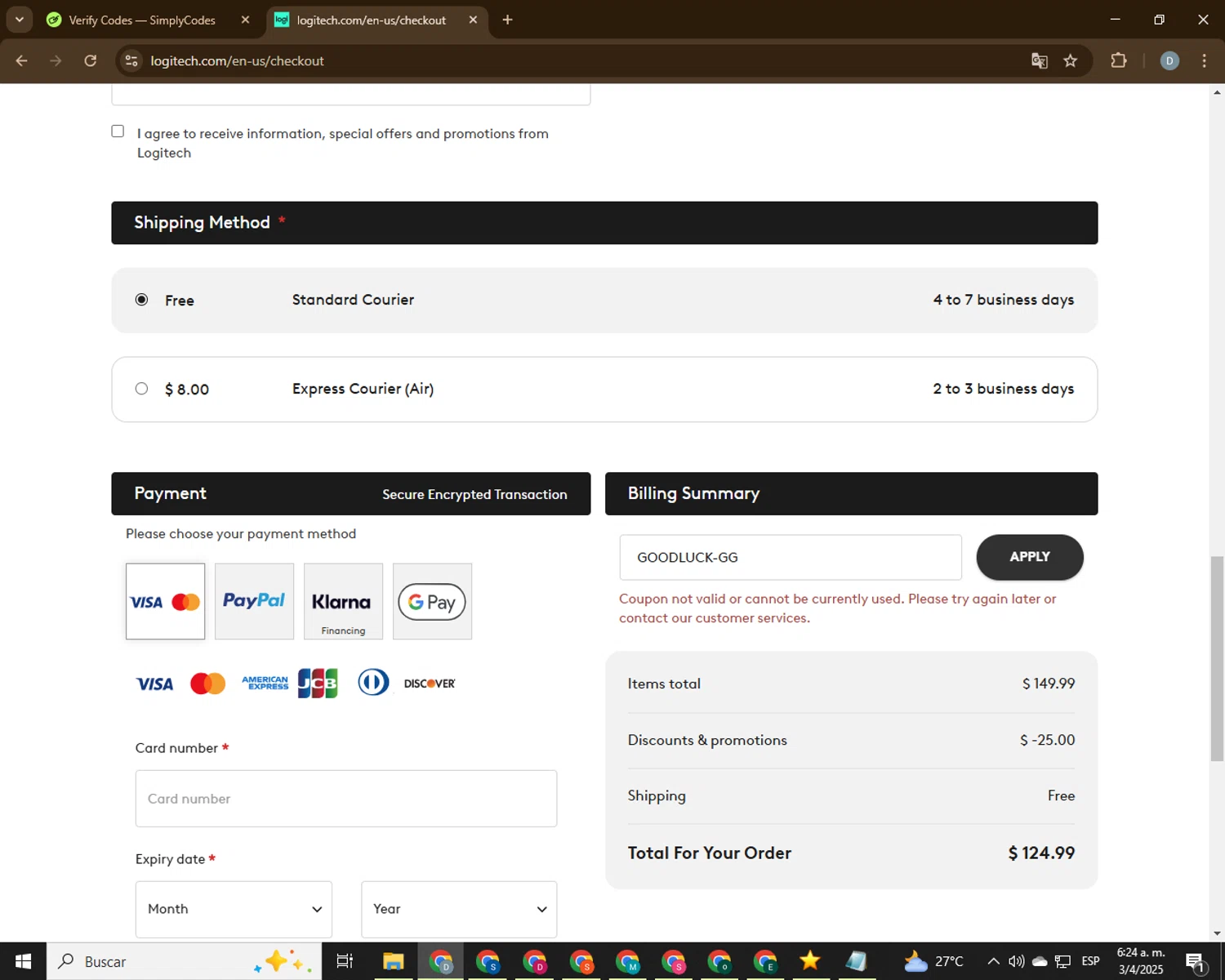This screenshot has height=980, width=1225.
Task: Close the logitech.com checkout tab
Action: [x=473, y=20]
